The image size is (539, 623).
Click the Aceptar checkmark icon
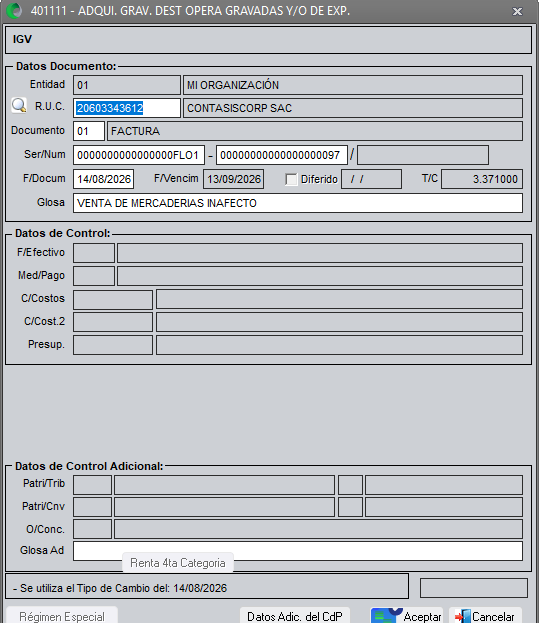tap(386, 616)
